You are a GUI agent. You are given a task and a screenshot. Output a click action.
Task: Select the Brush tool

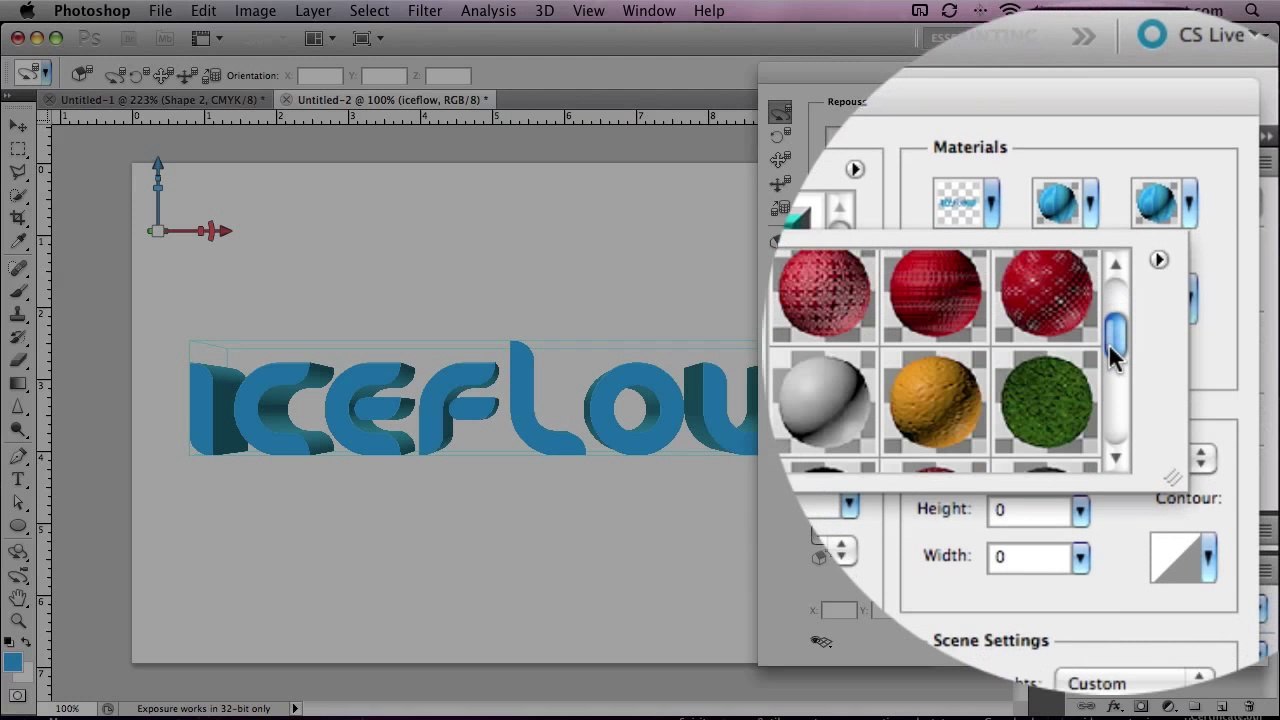pos(18,291)
